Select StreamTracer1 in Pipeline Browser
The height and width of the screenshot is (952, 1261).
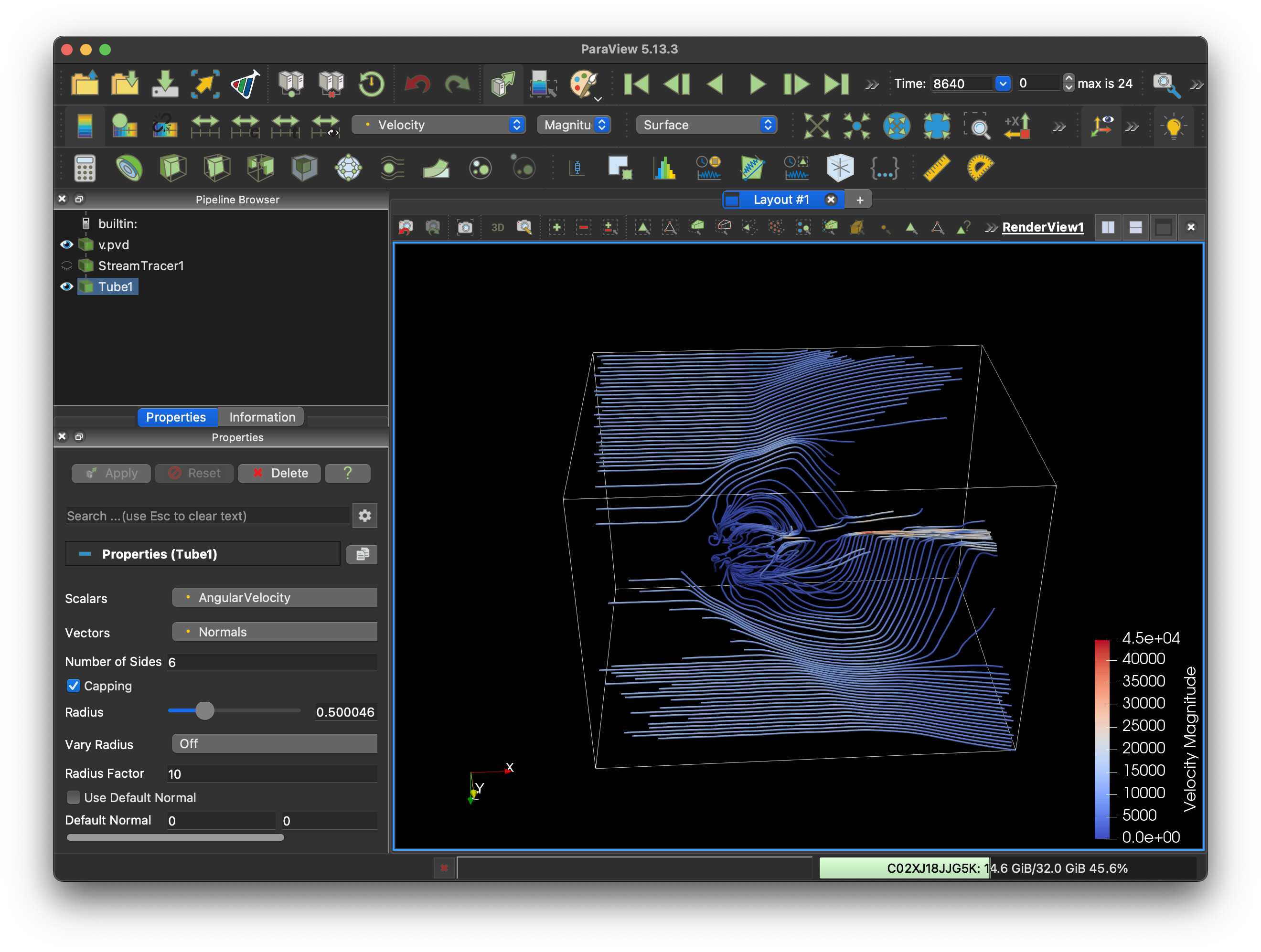[141, 265]
